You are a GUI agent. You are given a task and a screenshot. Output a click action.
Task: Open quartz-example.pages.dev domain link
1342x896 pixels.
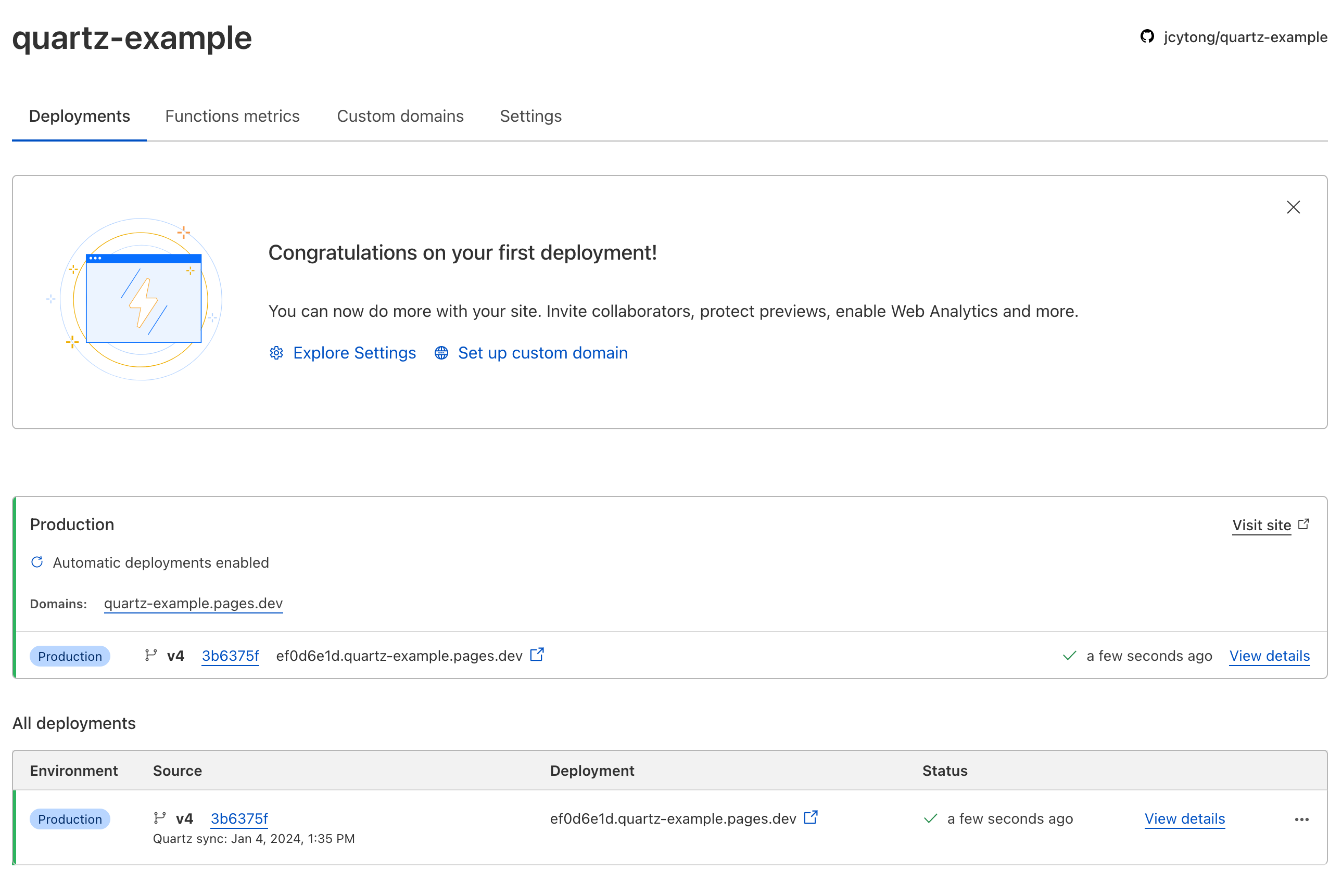193,604
